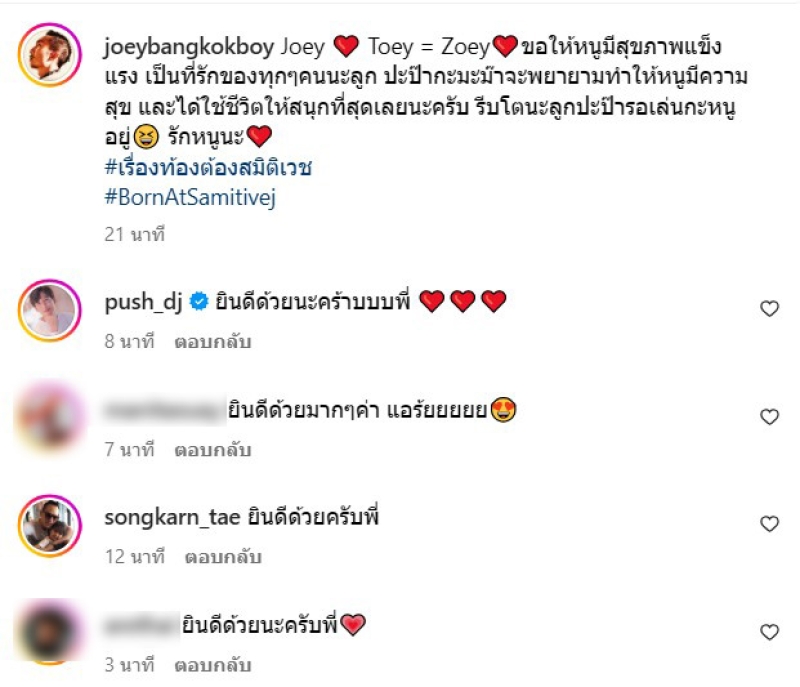Image resolution: width=800 pixels, height=687 pixels.
Task: Open joeybangkokboy's profile picture
Action: click(x=49, y=55)
